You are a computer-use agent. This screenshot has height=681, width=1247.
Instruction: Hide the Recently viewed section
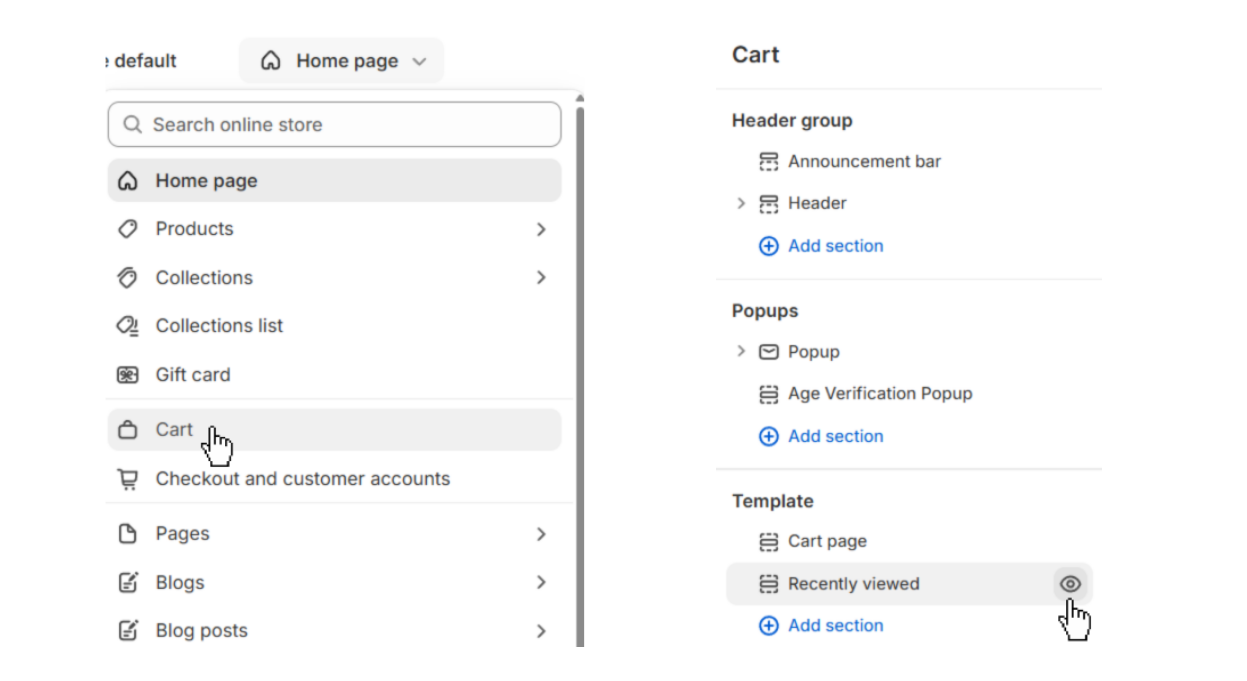(x=1069, y=583)
